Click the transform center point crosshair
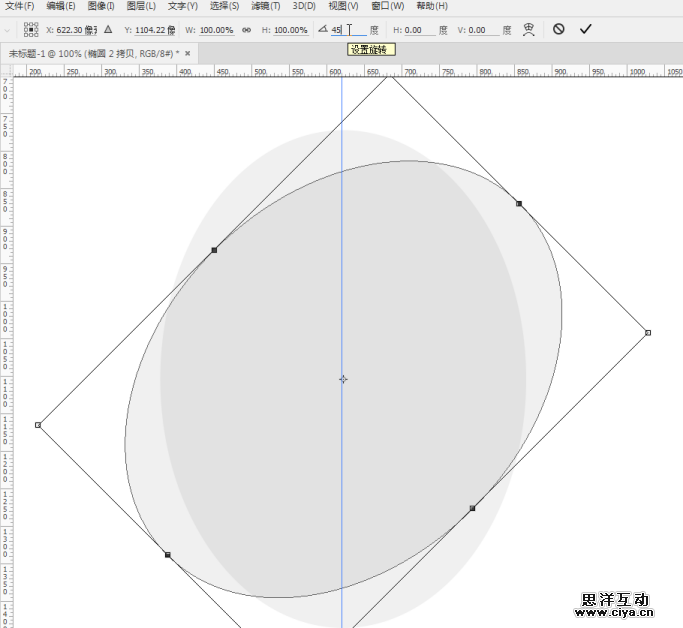Screen dimensions: 683x628 343,379
